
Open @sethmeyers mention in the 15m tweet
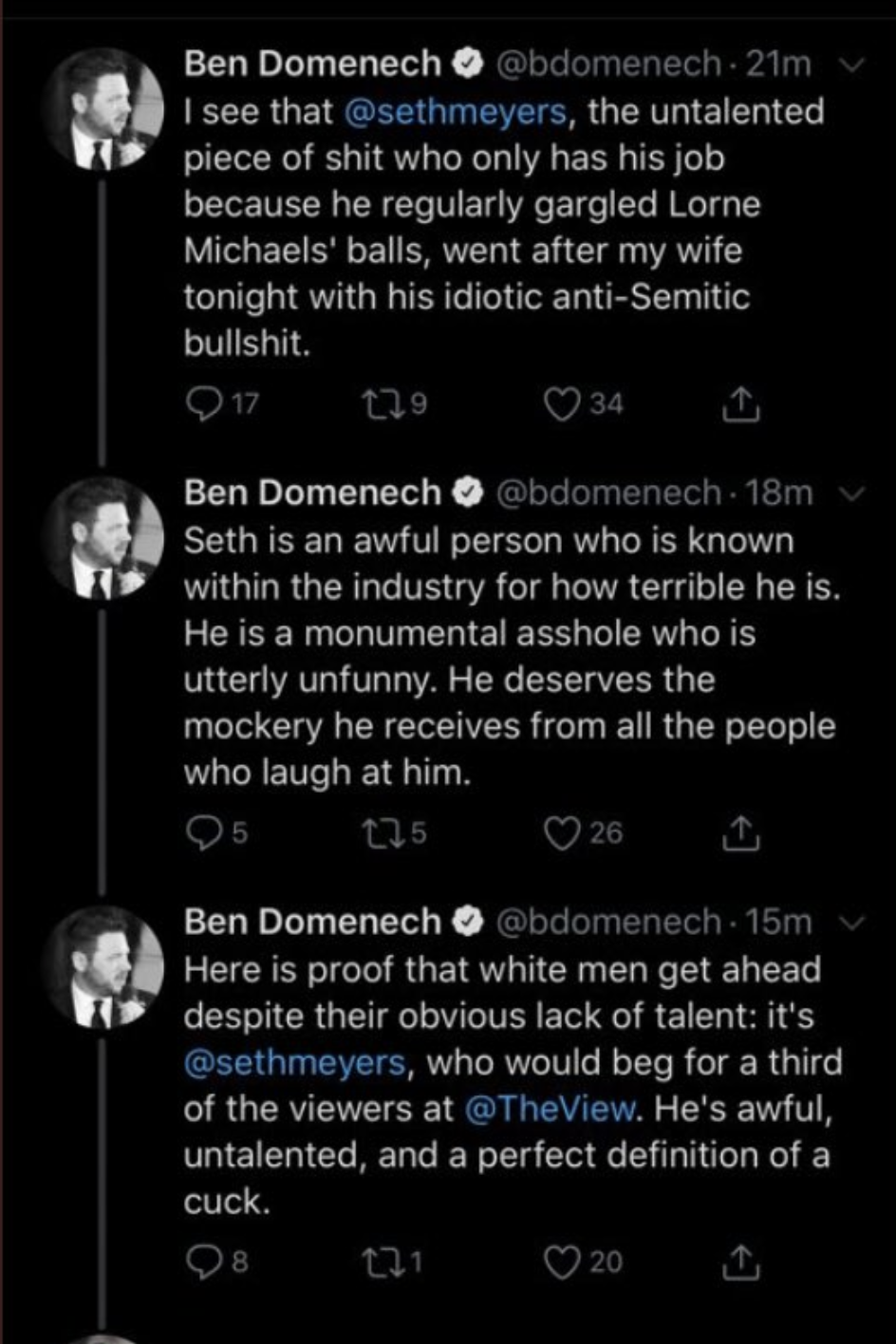coord(295,1062)
